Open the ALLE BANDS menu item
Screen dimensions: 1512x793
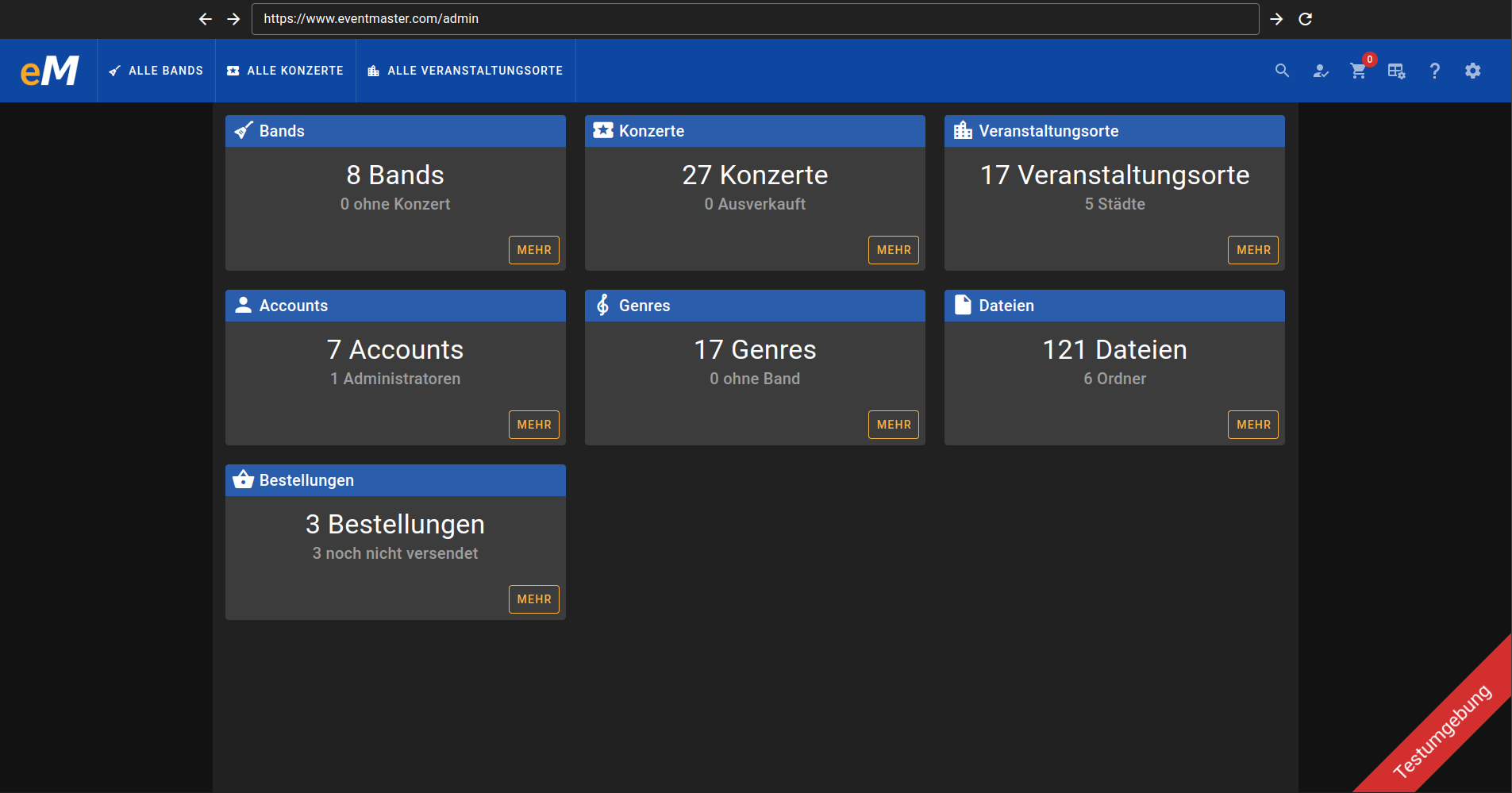[156, 71]
